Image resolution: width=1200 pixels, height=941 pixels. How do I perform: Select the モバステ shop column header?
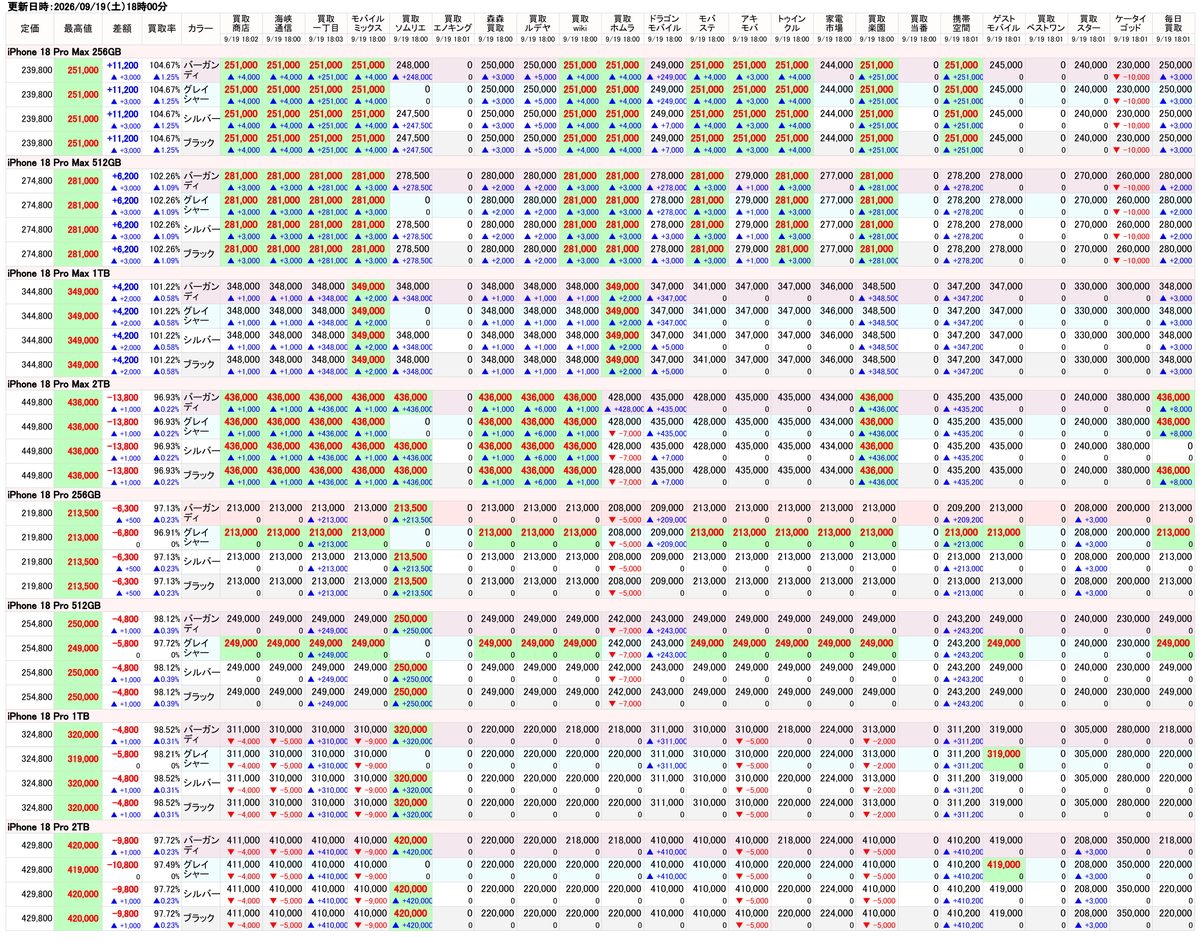click(707, 24)
